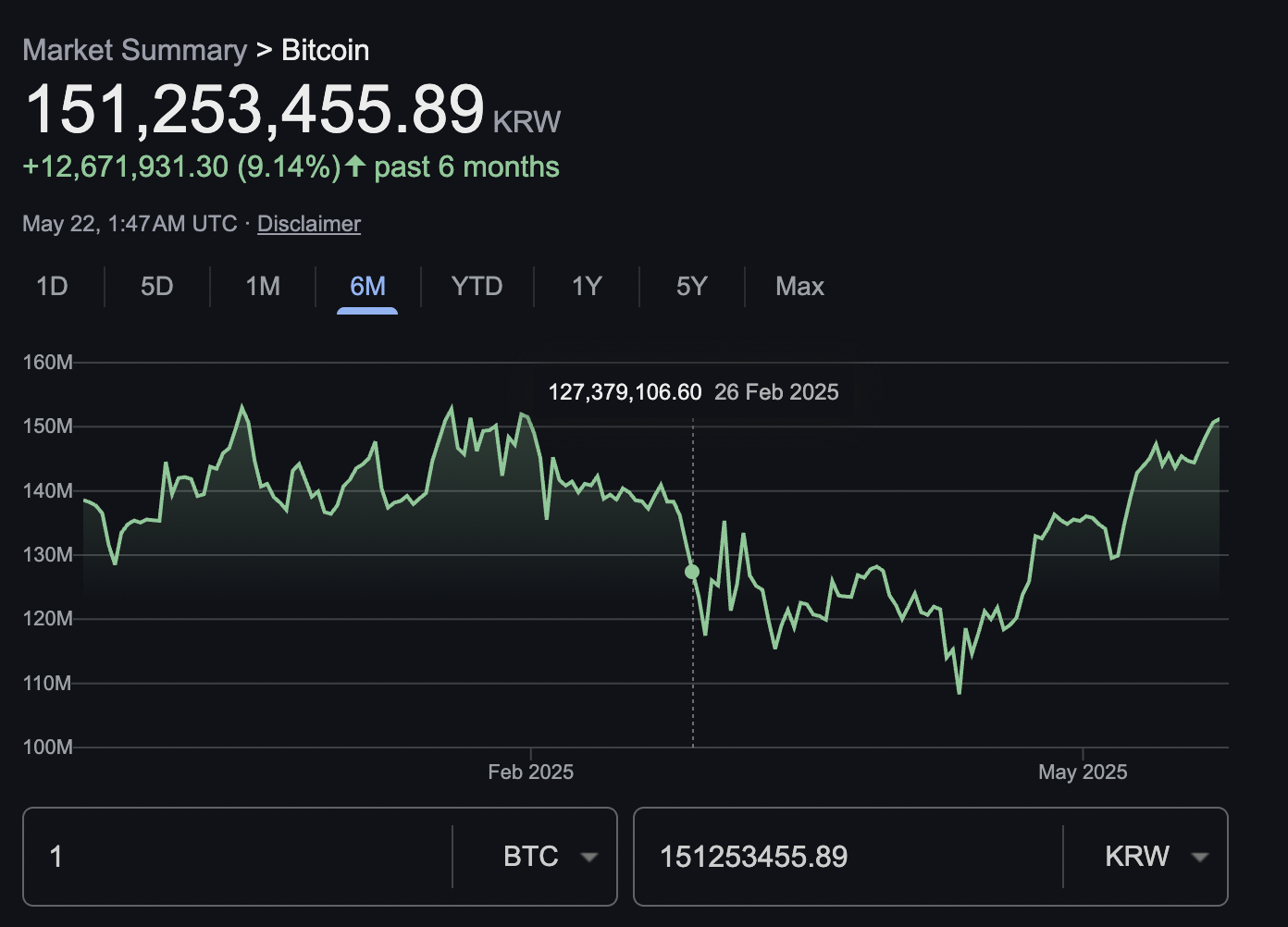Click the KRW unit next to price
Screen dimensions: 1288x927
(526, 122)
